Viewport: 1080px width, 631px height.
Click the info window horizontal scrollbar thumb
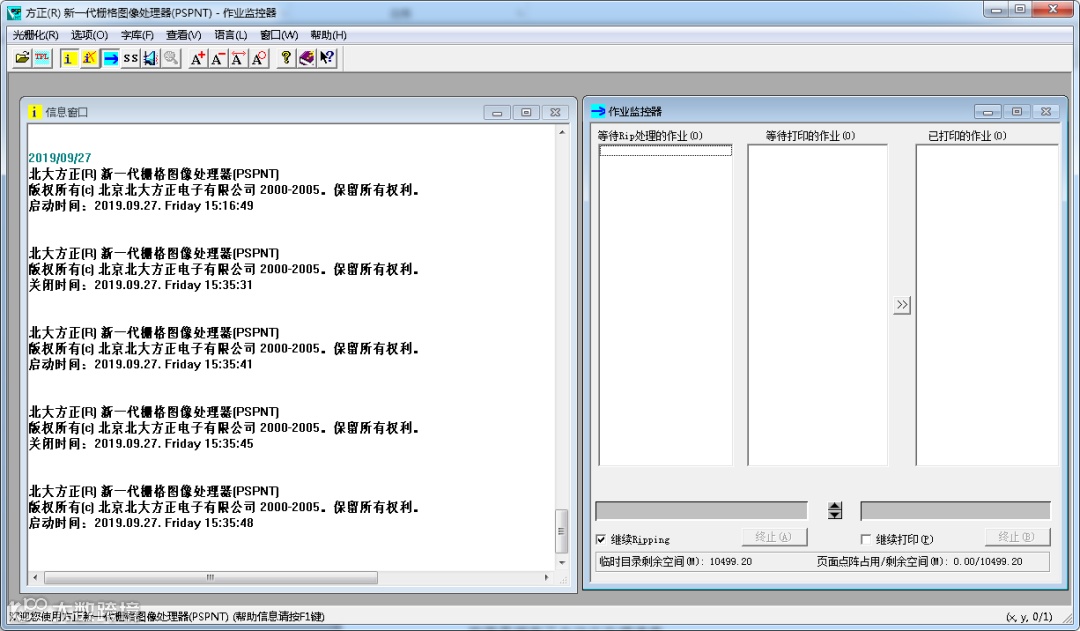[211, 577]
